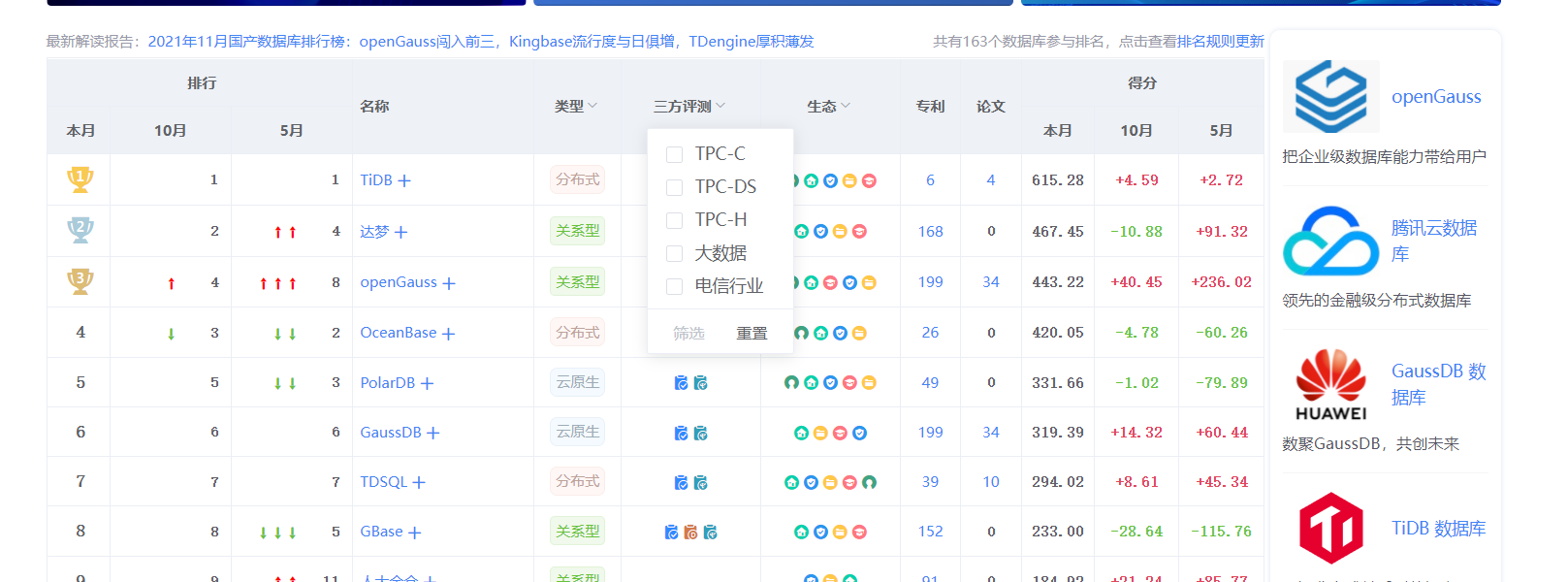Check the 大数据 filter checkbox
The width and height of the screenshot is (1568, 582).
pos(674,254)
